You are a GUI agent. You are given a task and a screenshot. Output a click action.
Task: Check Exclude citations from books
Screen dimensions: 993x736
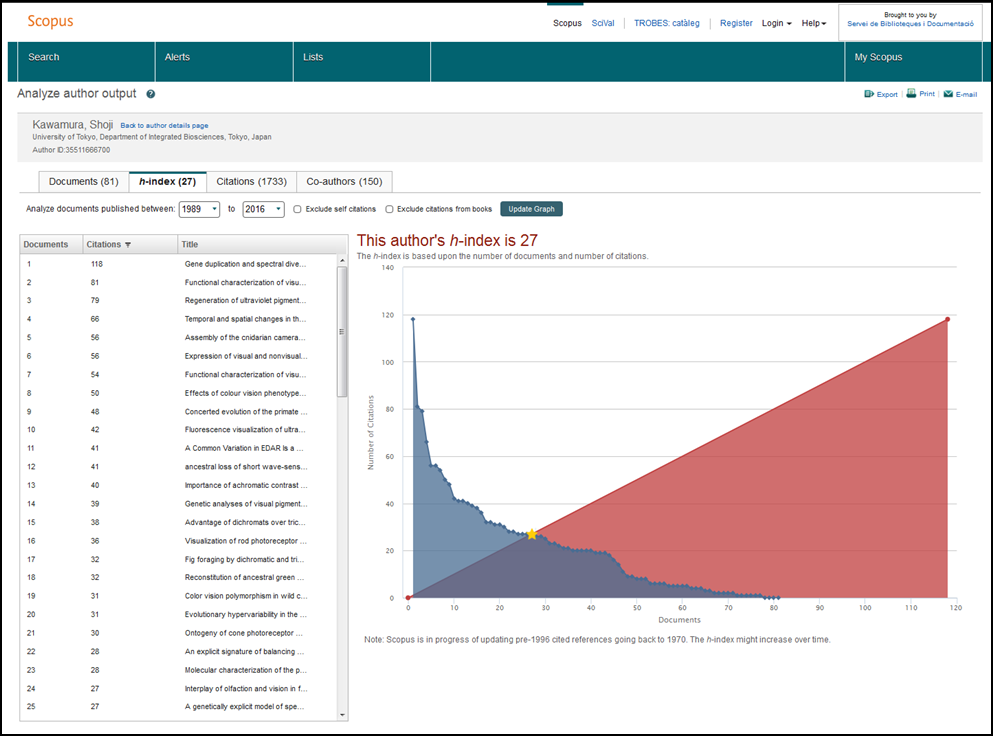coord(389,209)
